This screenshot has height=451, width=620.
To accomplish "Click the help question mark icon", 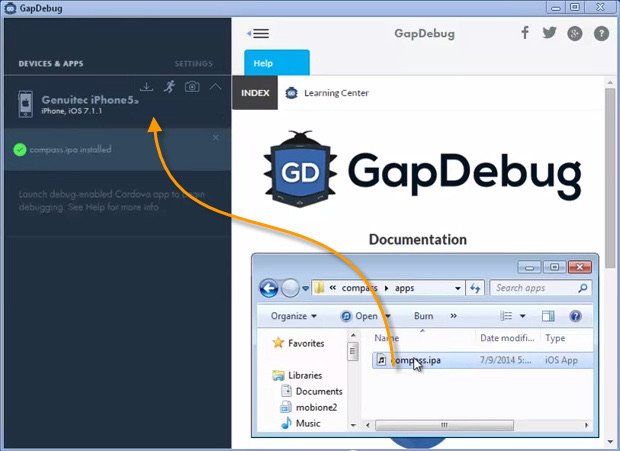I will [x=601, y=33].
